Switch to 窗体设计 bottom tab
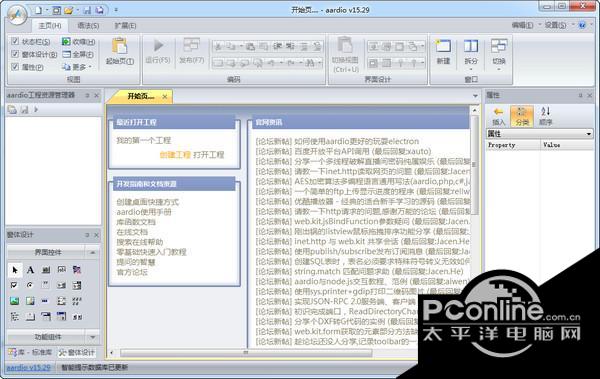 (77, 352)
